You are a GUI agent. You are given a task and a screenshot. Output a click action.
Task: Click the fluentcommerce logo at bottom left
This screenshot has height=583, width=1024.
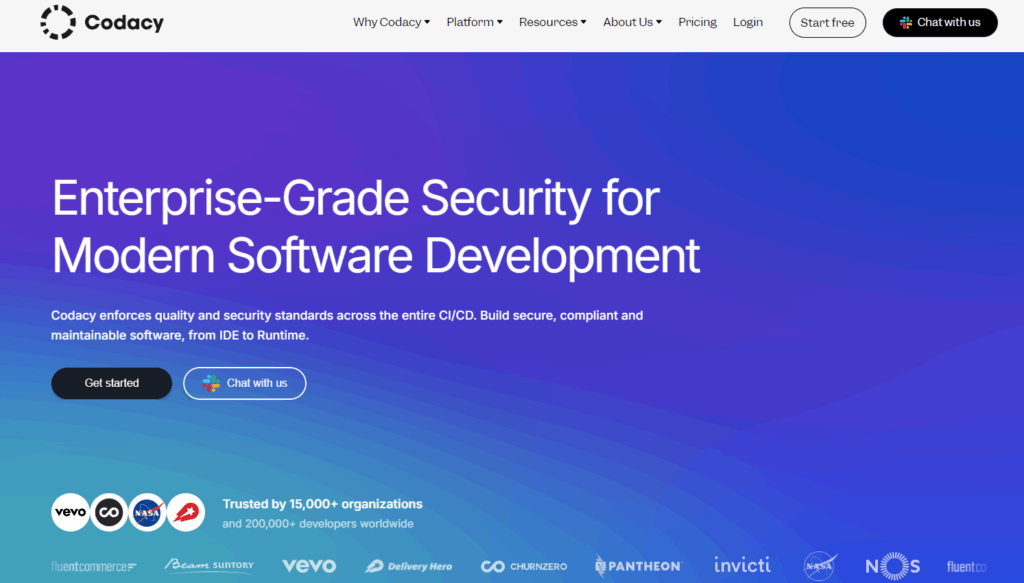[x=92, y=565]
